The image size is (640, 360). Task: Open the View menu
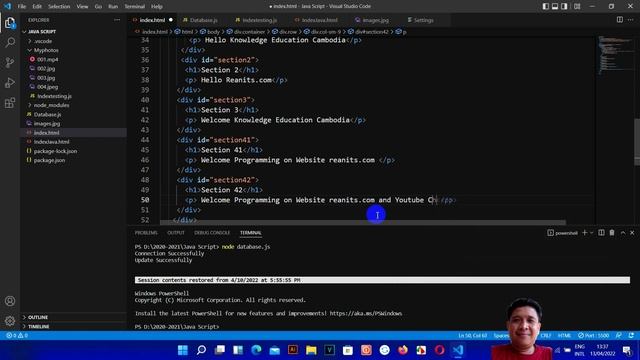82,7
